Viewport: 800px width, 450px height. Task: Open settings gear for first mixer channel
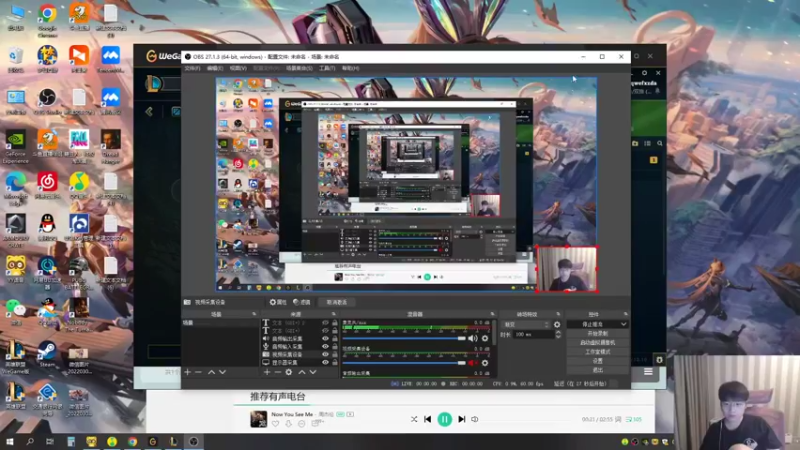[x=485, y=338]
